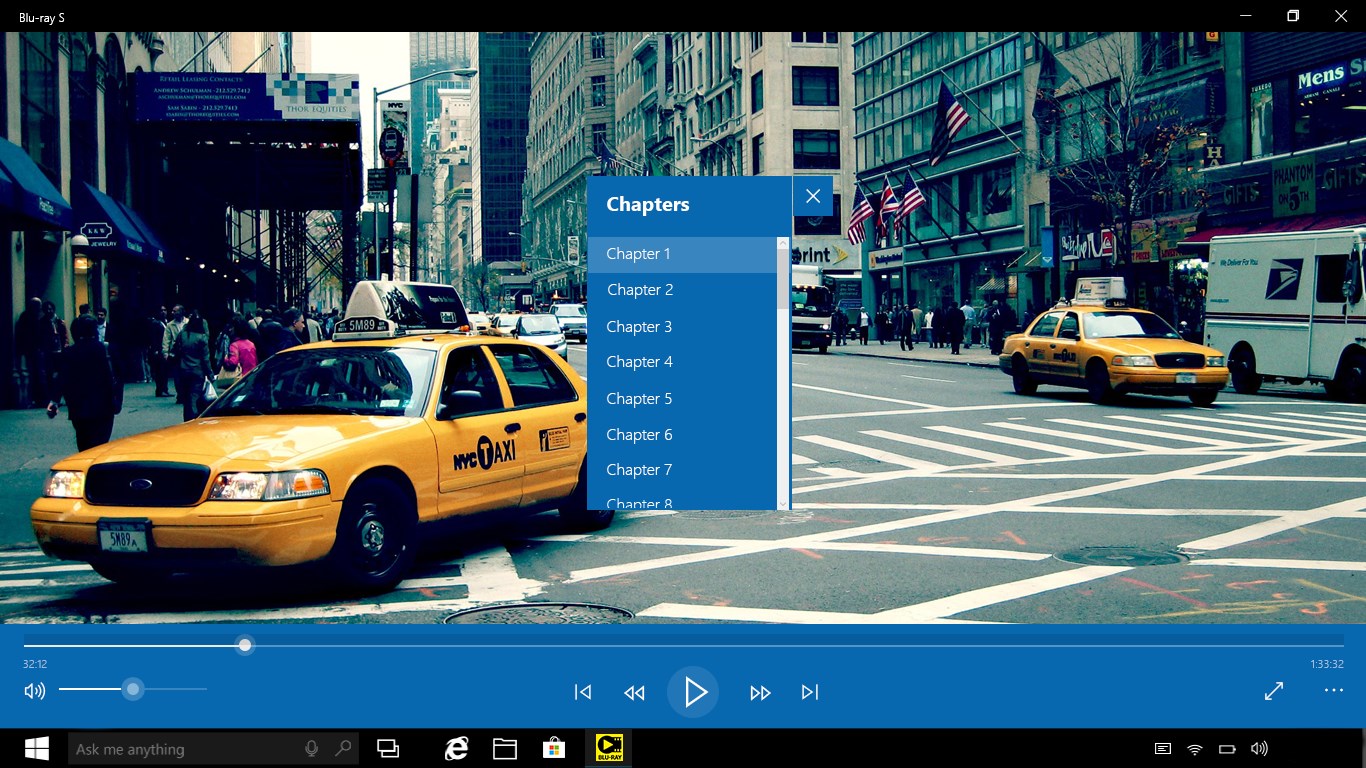Enter fullscreen with the expand arrows icon
This screenshot has width=1366, height=768.
click(x=1274, y=691)
